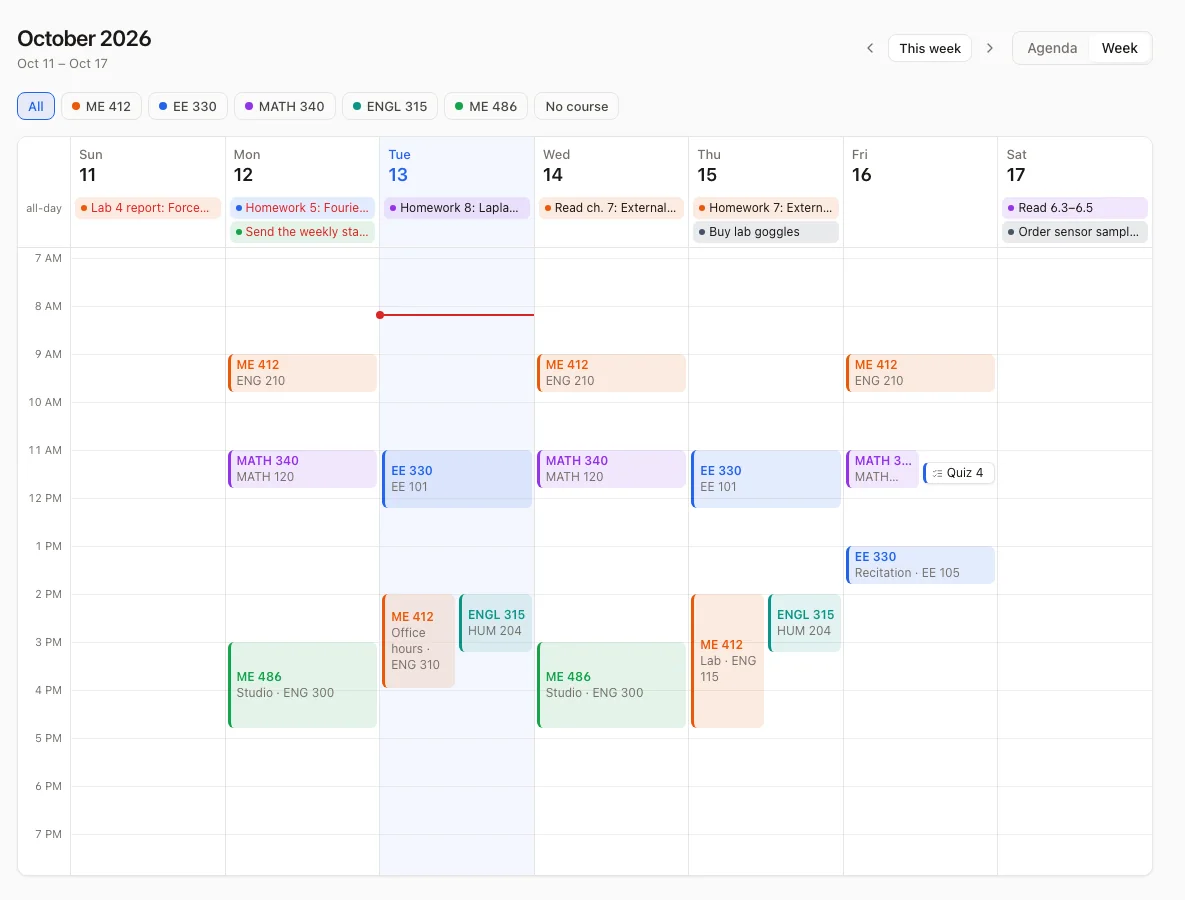Filter by ENGL 315 course chip
This screenshot has width=1185, height=900.
click(x=390, y=107)
